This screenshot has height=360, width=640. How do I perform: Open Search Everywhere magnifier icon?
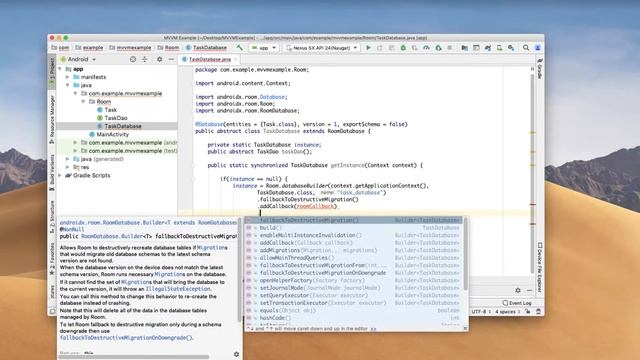(526, 48)
